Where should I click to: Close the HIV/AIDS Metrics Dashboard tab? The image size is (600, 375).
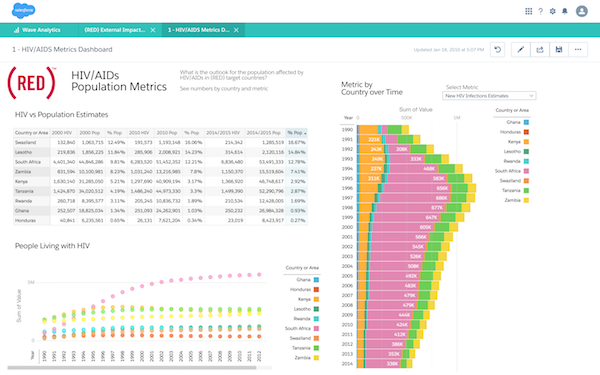pyautogui.click(x=236, y=30)
